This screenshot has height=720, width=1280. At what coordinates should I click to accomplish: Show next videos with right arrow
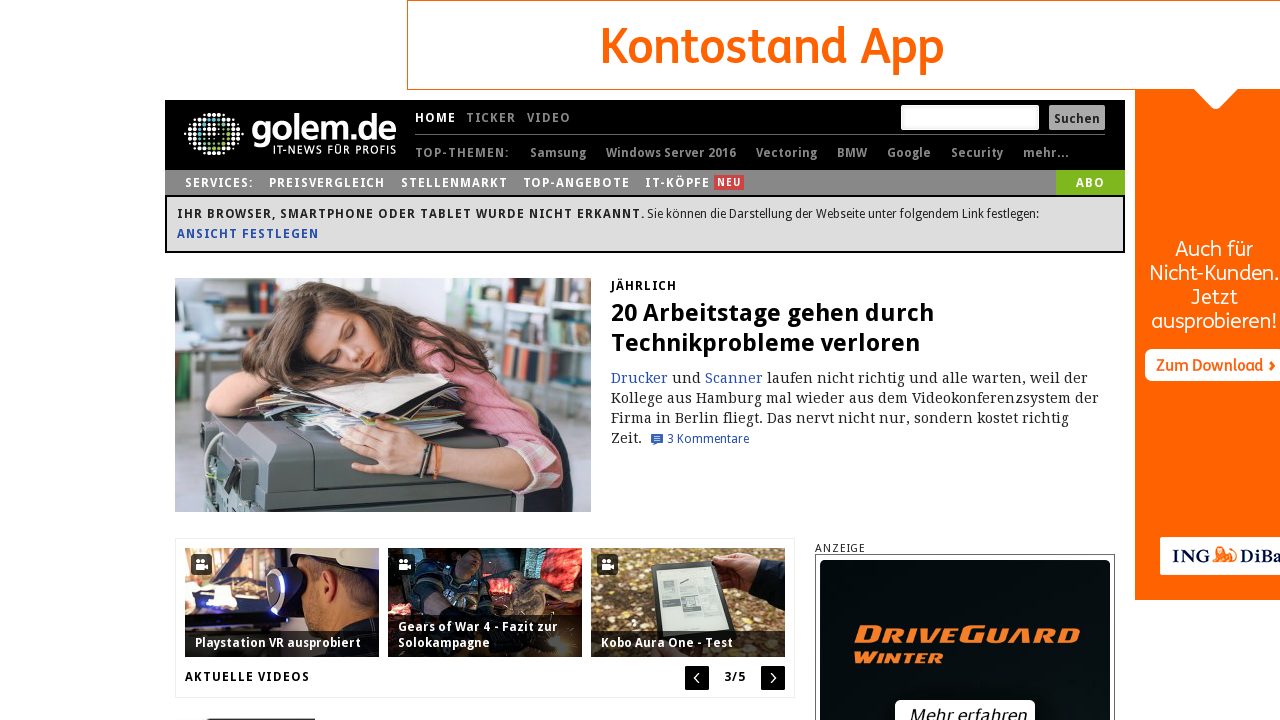tap(773, 678)
